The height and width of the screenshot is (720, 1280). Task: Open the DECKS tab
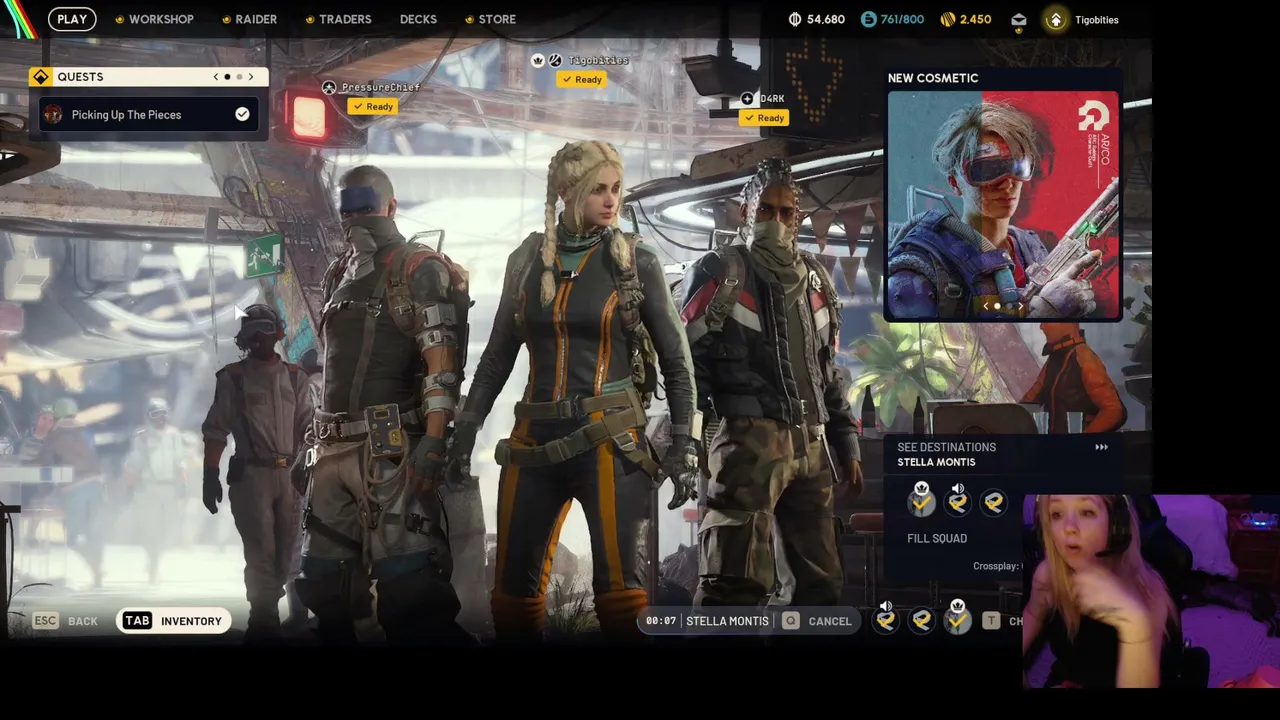point(418,19)
